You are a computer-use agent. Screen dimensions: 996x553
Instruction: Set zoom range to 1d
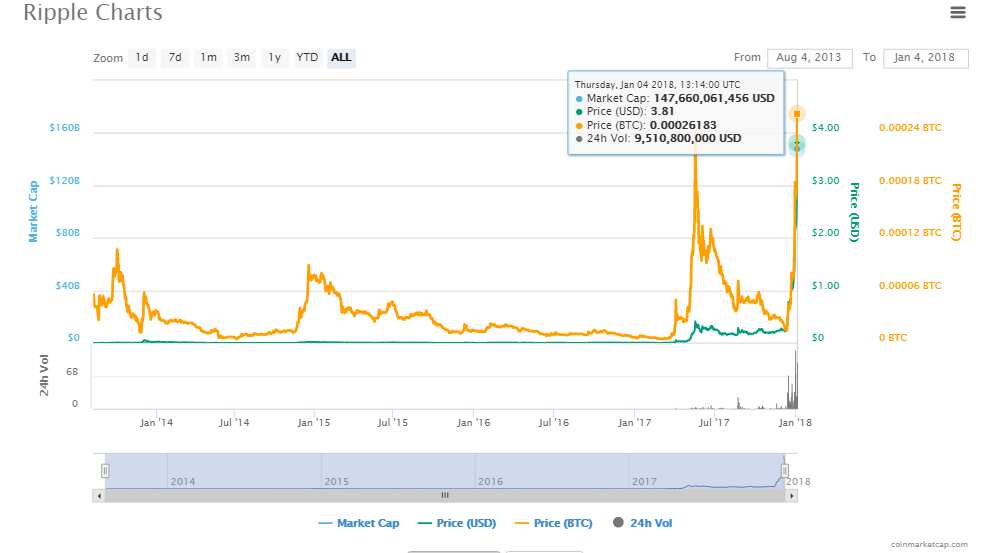(x=142, y=58)
